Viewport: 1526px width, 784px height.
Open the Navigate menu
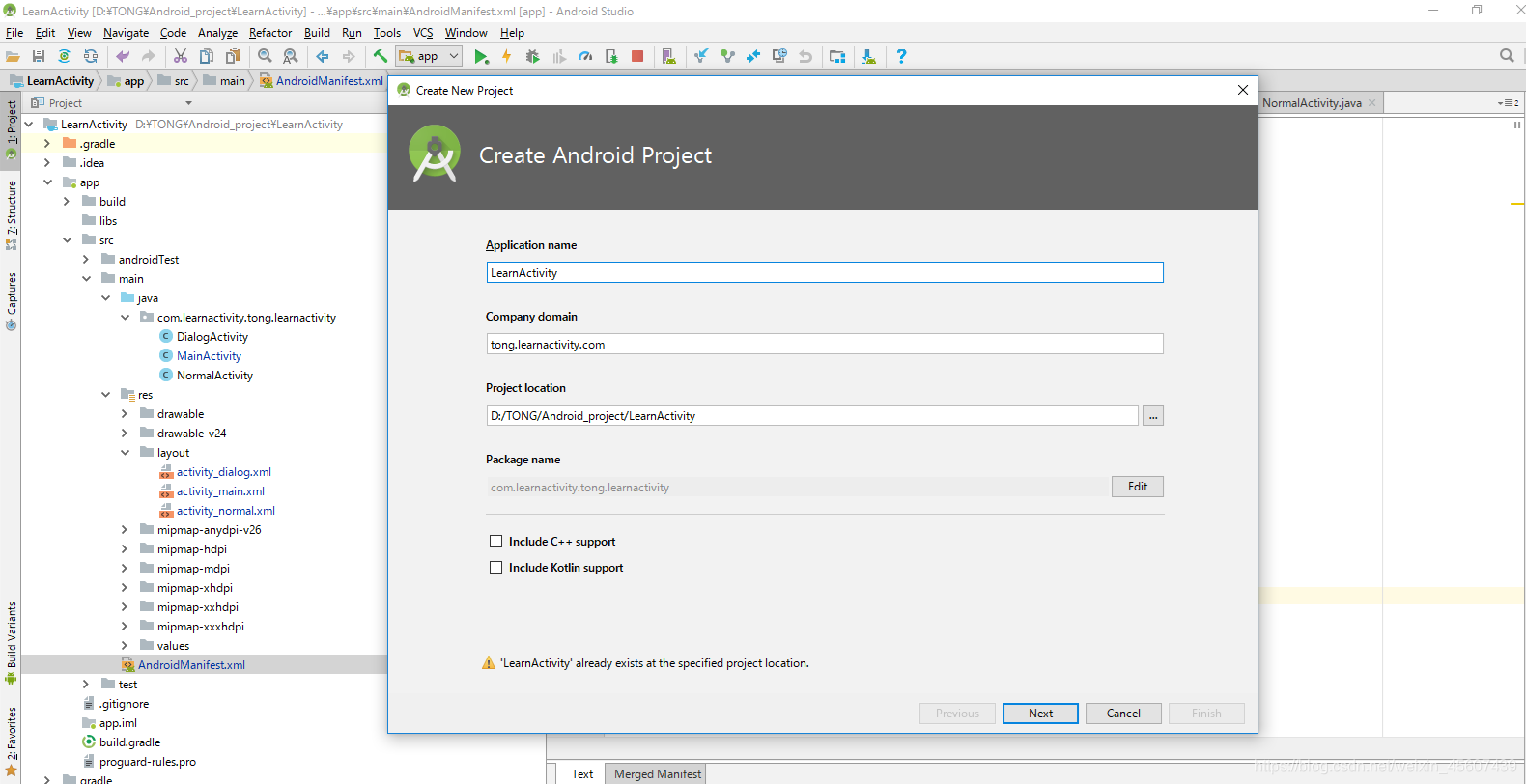tap(126, 33)
